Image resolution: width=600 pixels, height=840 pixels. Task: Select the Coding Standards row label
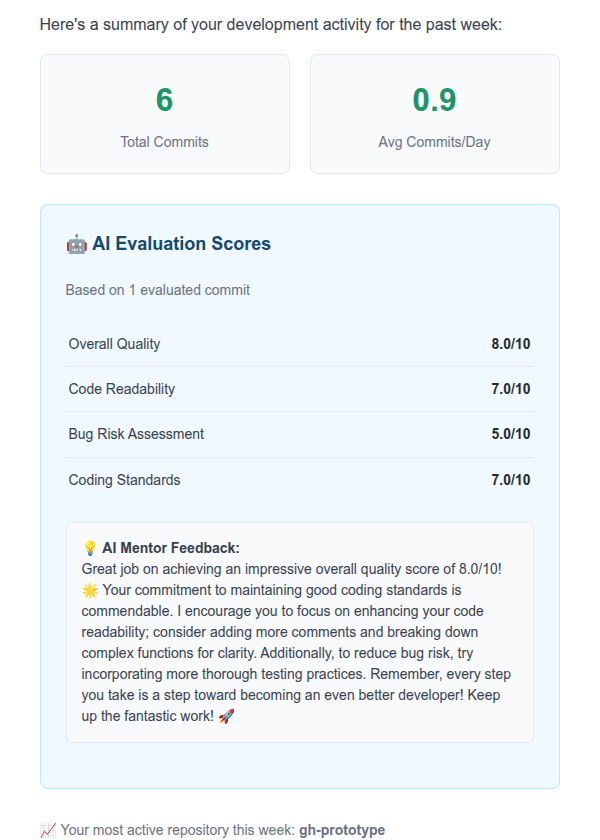point(124,480)
